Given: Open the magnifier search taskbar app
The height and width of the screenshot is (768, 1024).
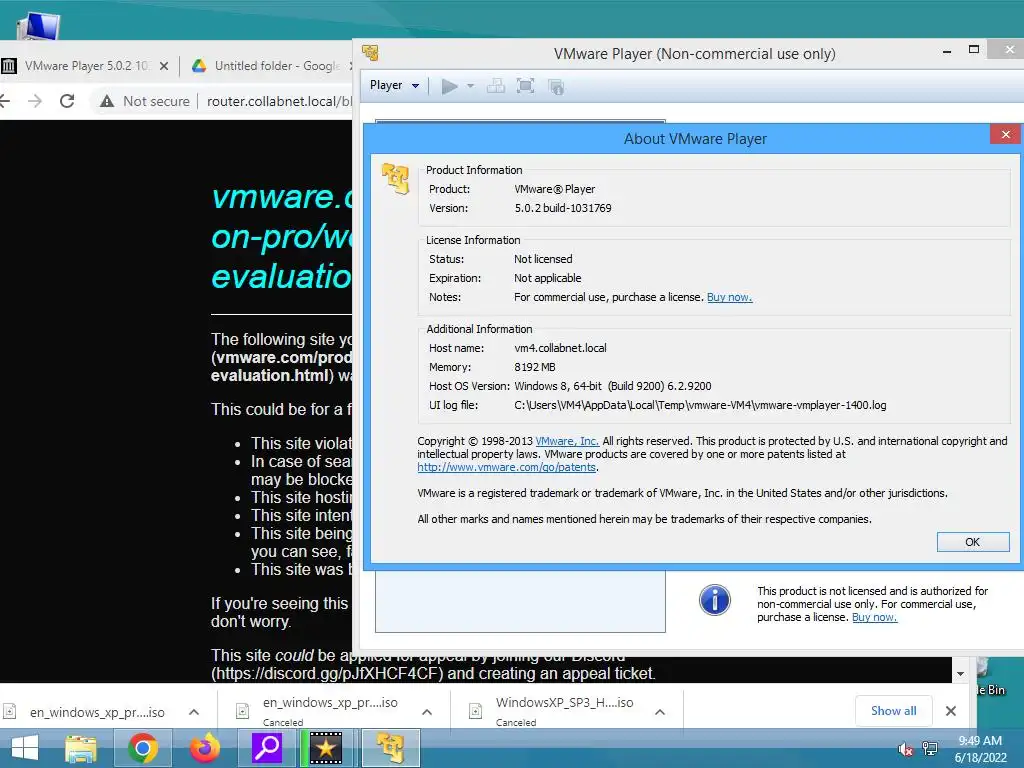Looking at the screenshot, I should [267, 748].
